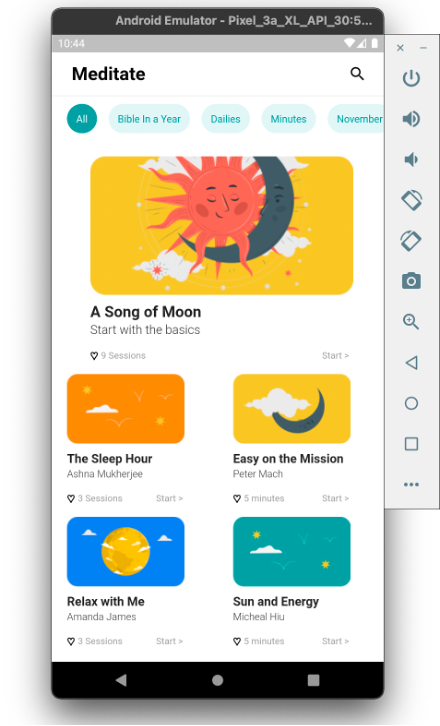Toggle heart on Sun and Energy card
This screenshot has width=440, height=726.
[x=237, y=641]
